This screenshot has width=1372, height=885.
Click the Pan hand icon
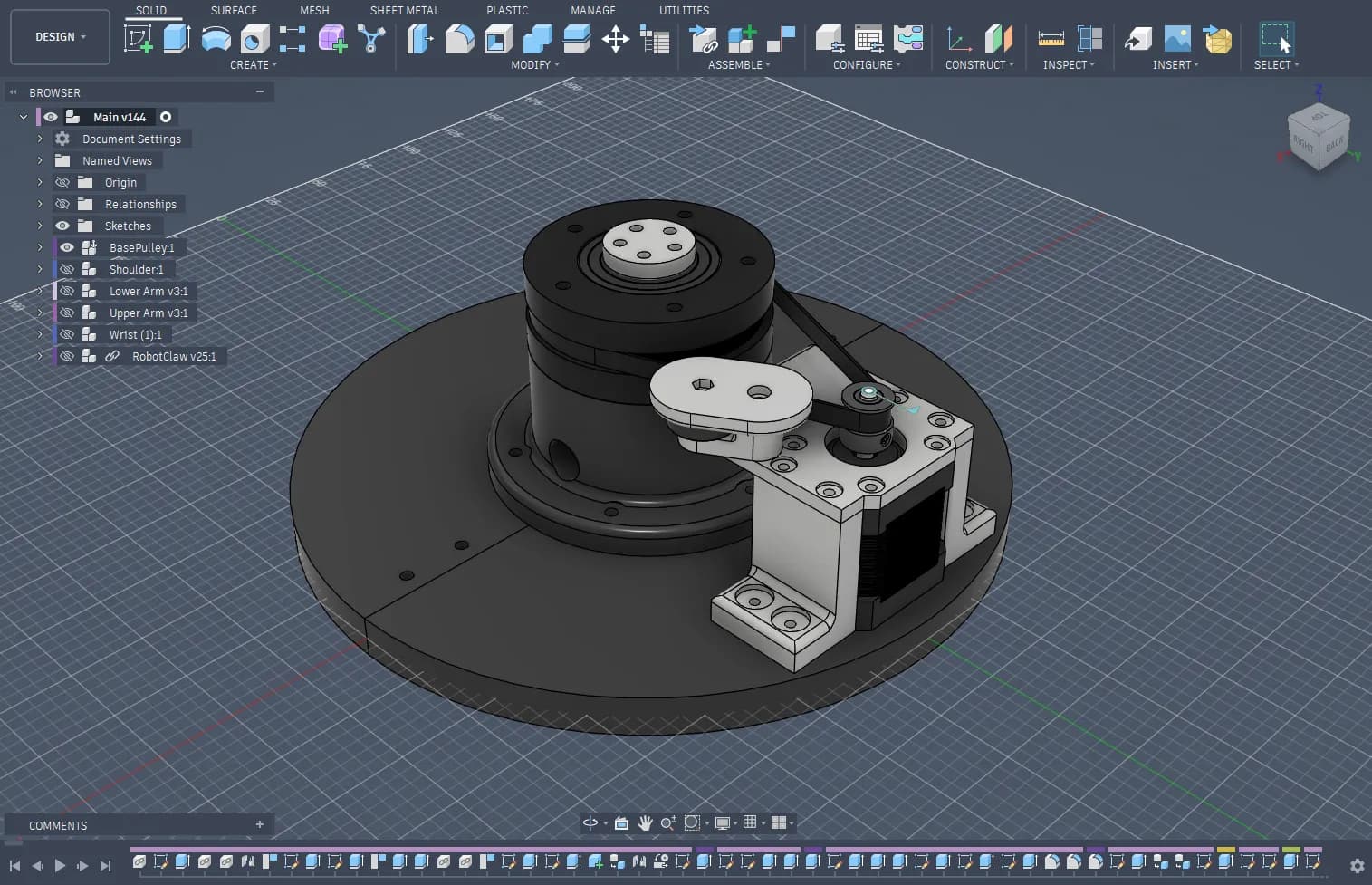(645, 822)
